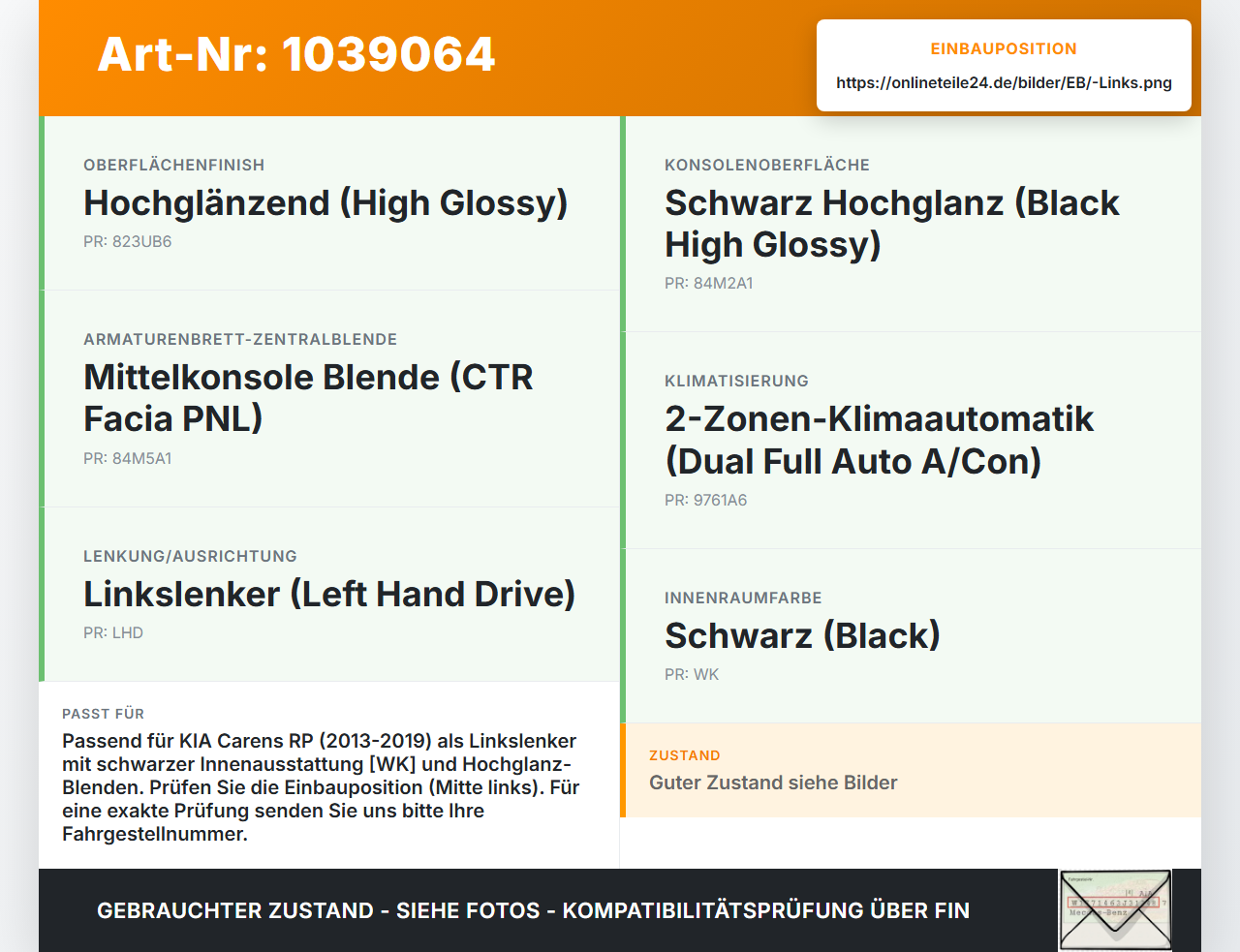Viewport: 1240px width, 952px height.
Task: Click the OBERFLÄCHENFINISH label
Action: click(174, 165)
